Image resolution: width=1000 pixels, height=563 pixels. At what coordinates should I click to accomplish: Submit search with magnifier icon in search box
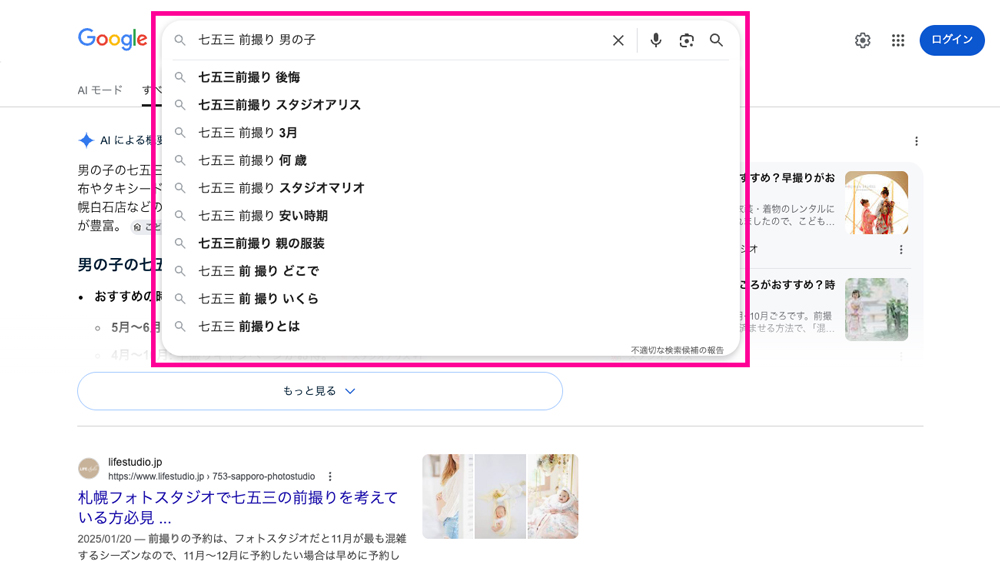click(716, 40)
